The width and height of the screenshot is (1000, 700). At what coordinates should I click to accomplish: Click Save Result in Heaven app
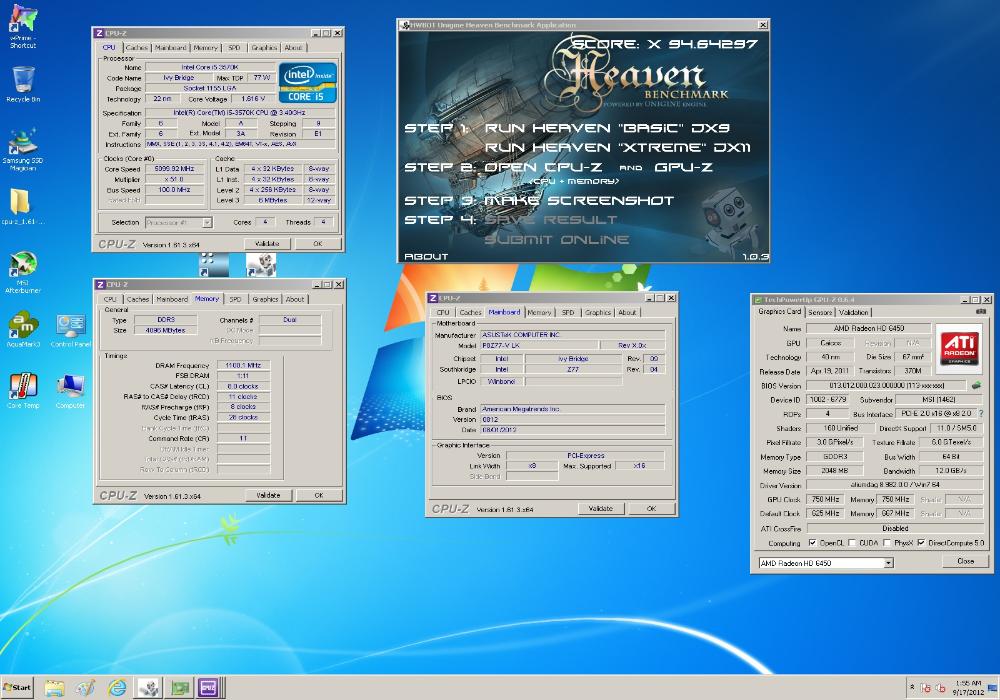coord(550,220)
